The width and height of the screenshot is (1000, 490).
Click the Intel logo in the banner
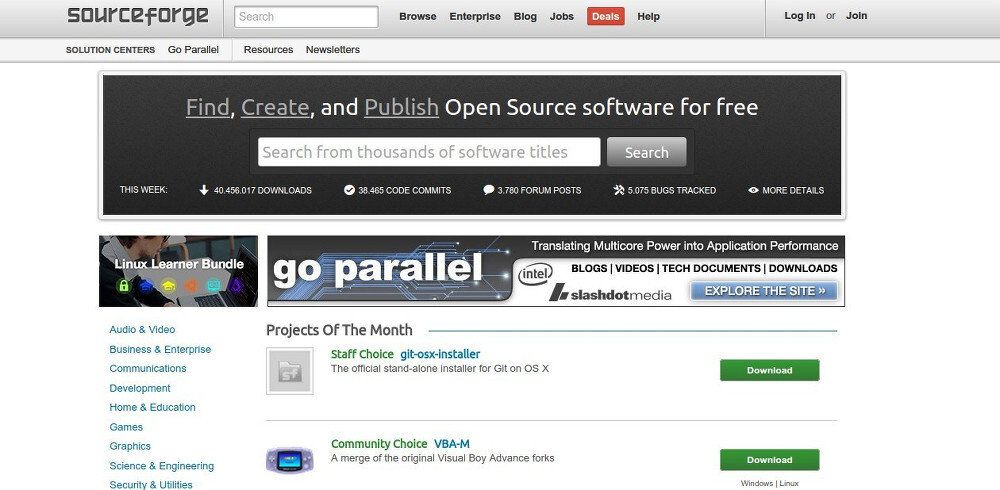pyautogui.click(x=535, y=274)
